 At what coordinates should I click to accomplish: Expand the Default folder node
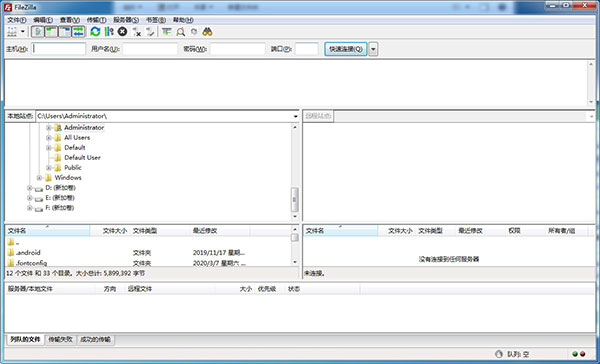[49, 147]
